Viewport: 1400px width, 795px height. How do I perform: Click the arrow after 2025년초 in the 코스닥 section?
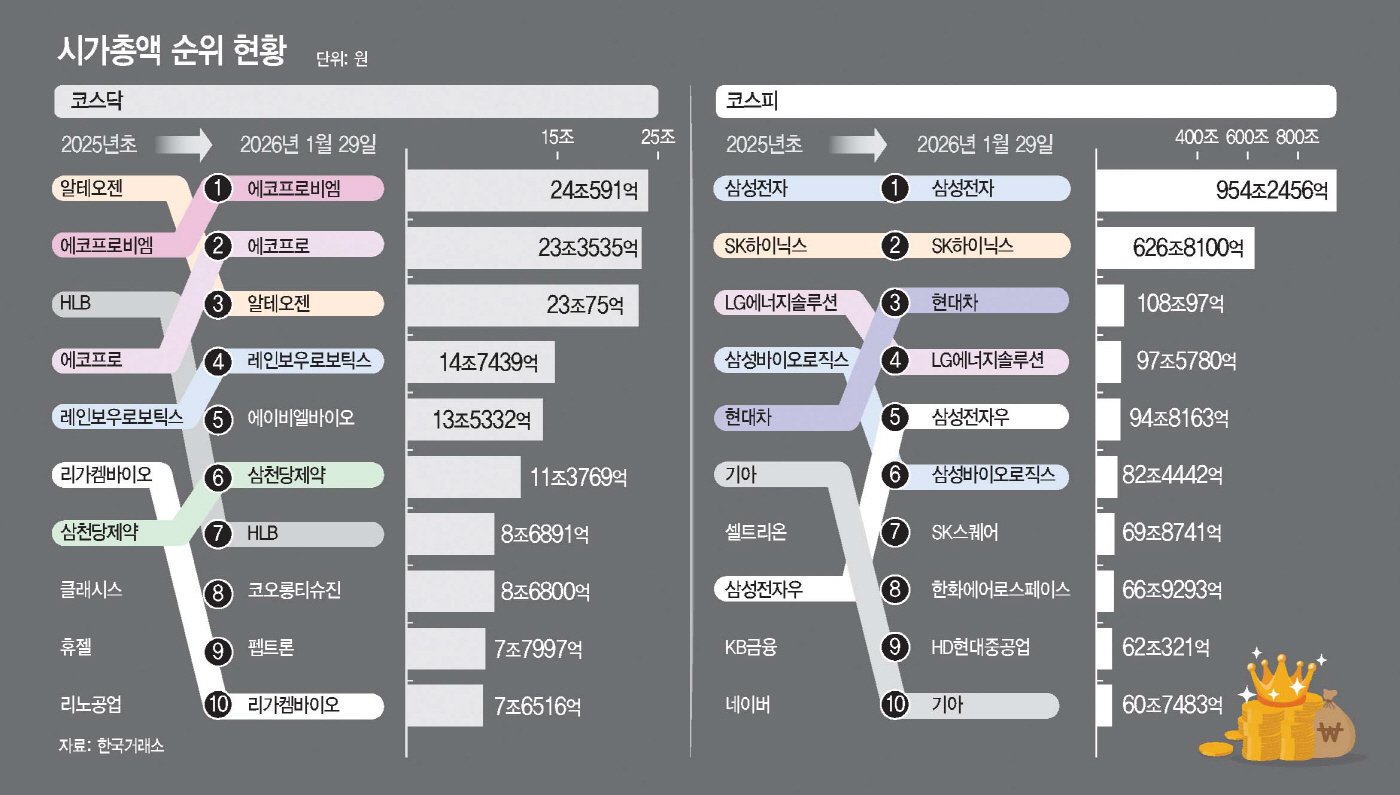point(184,144)
